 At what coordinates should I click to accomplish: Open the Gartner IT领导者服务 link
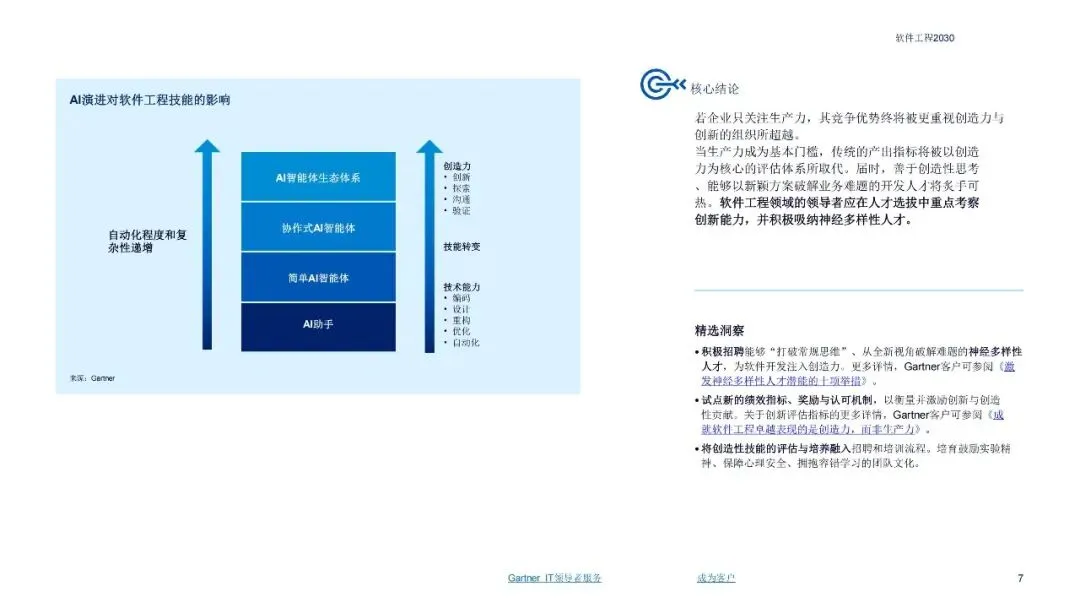coord(554,578)
